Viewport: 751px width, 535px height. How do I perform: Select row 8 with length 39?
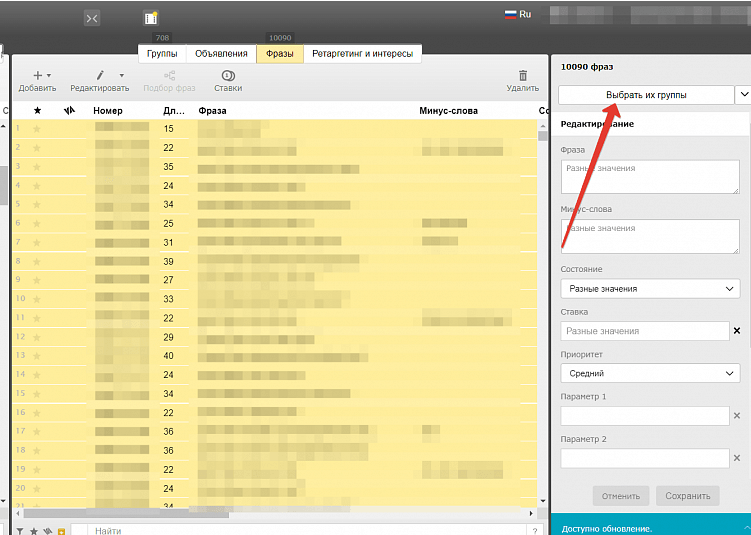(x=274, y=262)
